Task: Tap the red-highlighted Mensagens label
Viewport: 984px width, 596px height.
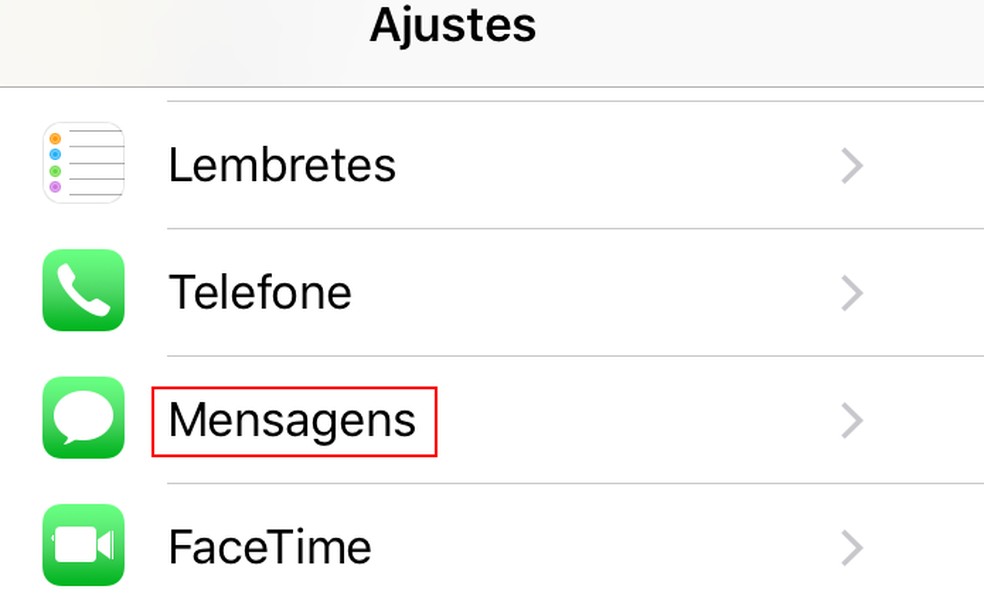Action: [x=292, y=420]
